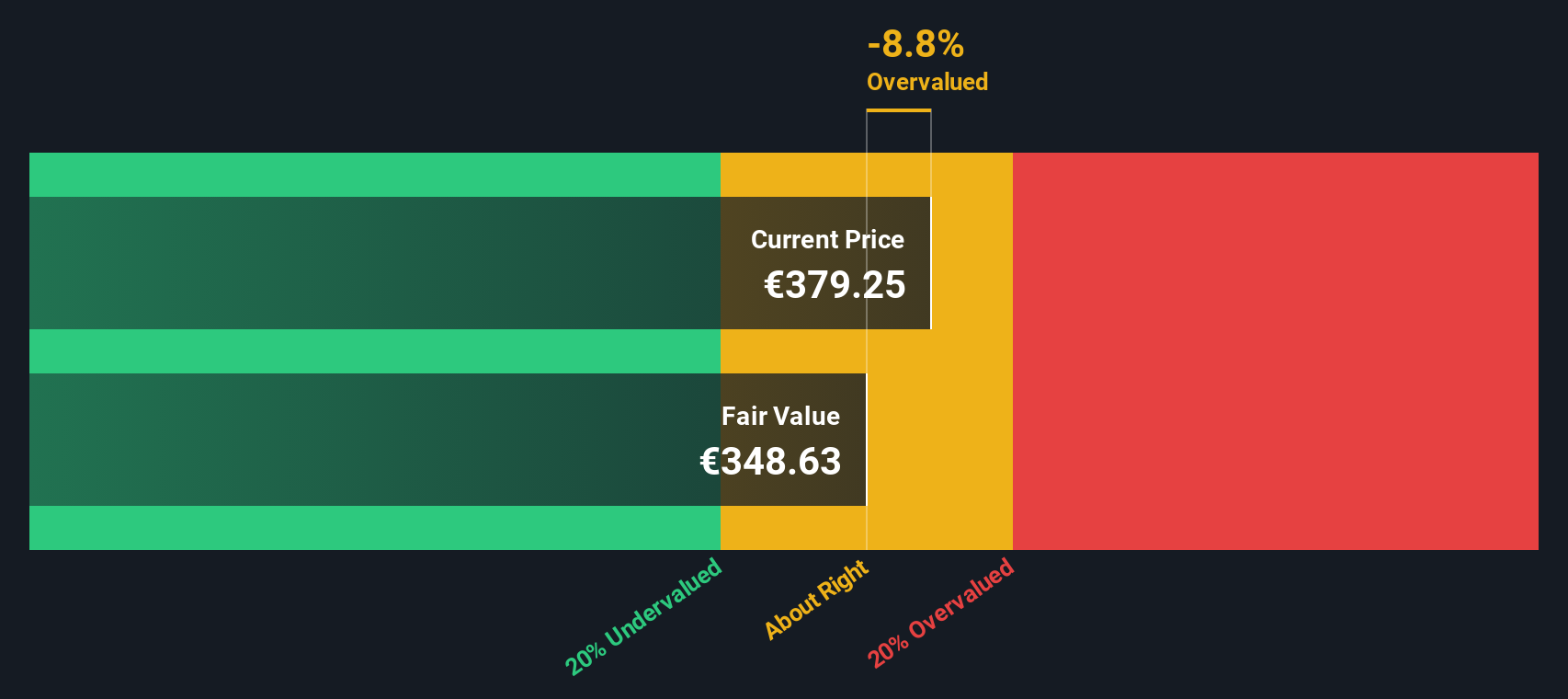Click the dark Fair Value bar
This screenshot has height=699, width=1568.
[x=448, y=440]
